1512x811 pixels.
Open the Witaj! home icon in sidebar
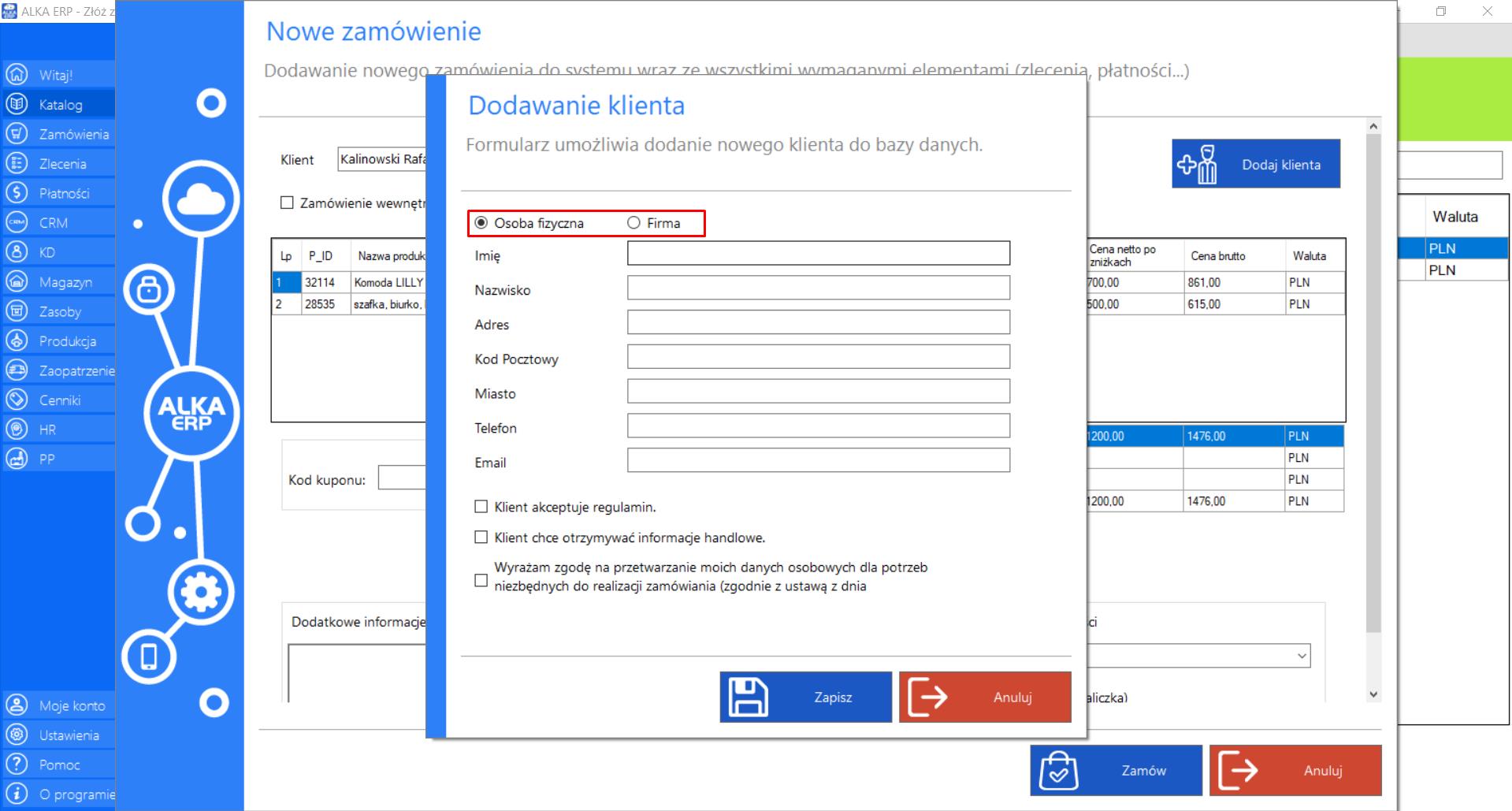17,75
